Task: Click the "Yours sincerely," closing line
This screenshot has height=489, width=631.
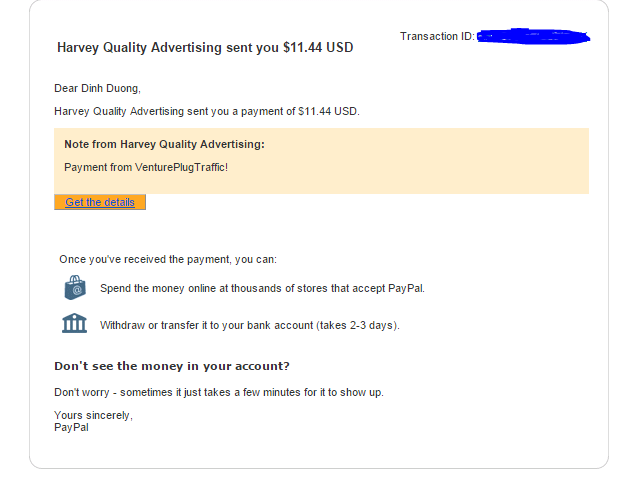Action: point(93,415)
